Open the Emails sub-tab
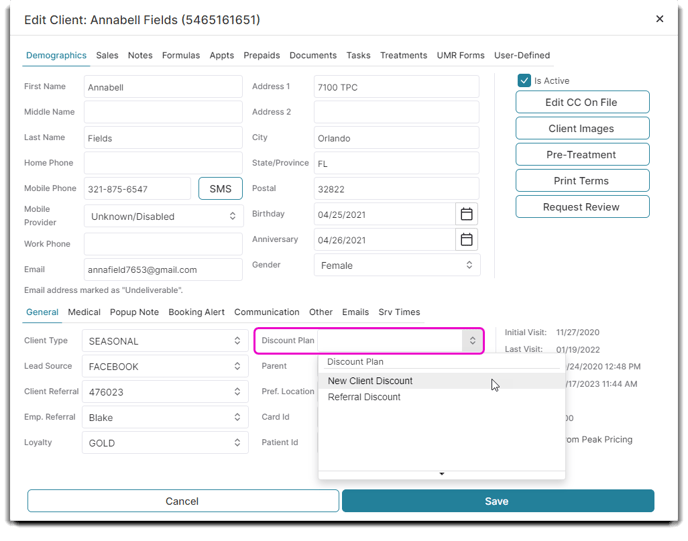Image resolution: width=688 pixels, height=541 pixels. pos(355,312)
